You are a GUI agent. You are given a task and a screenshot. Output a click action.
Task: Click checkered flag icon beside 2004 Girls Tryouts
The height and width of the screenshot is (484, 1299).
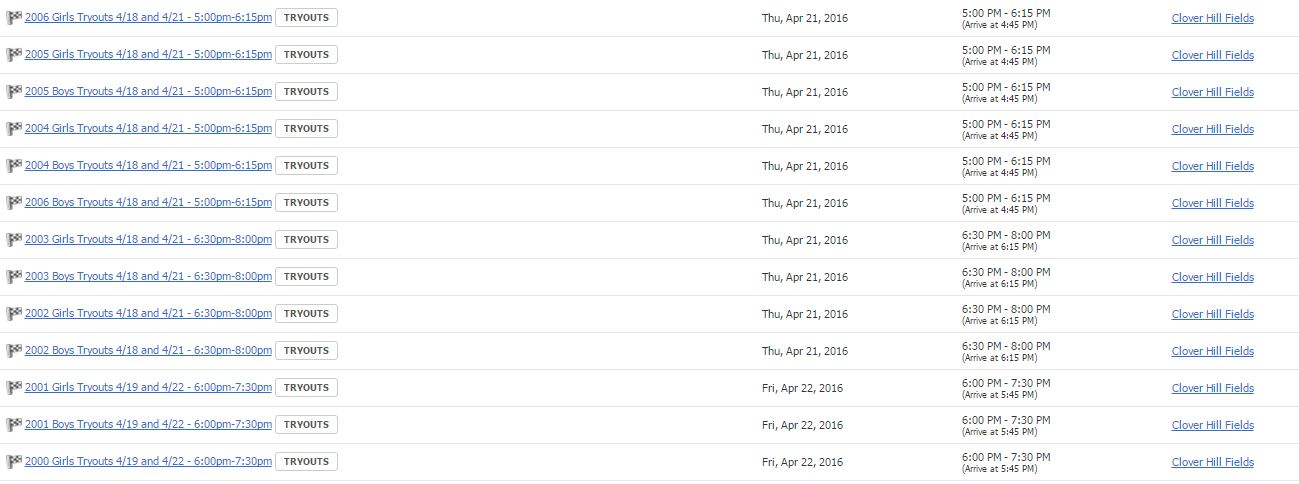(14, 128)
